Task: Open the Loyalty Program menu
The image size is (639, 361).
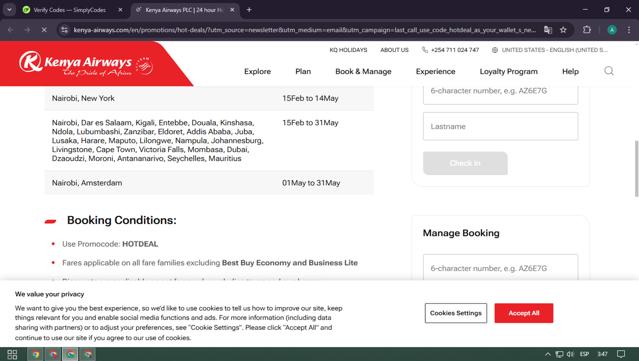Action: [509, 71]
